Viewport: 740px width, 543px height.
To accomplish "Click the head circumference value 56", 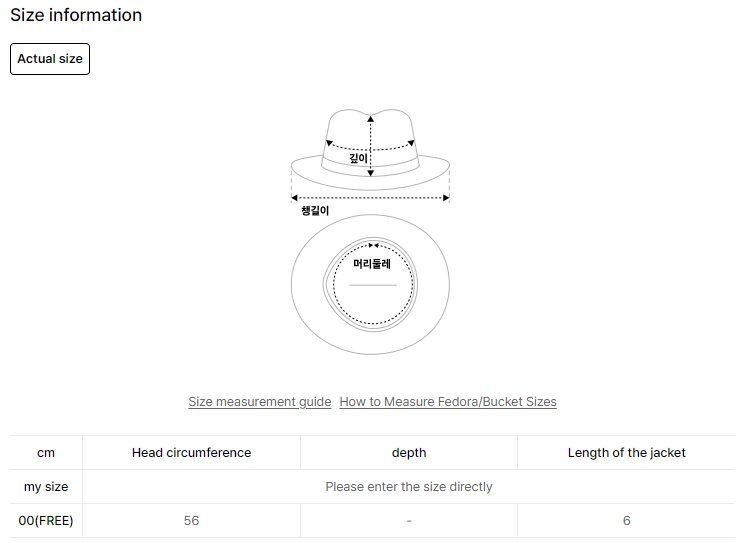I will pyautogui.click(x=191, y=521).
